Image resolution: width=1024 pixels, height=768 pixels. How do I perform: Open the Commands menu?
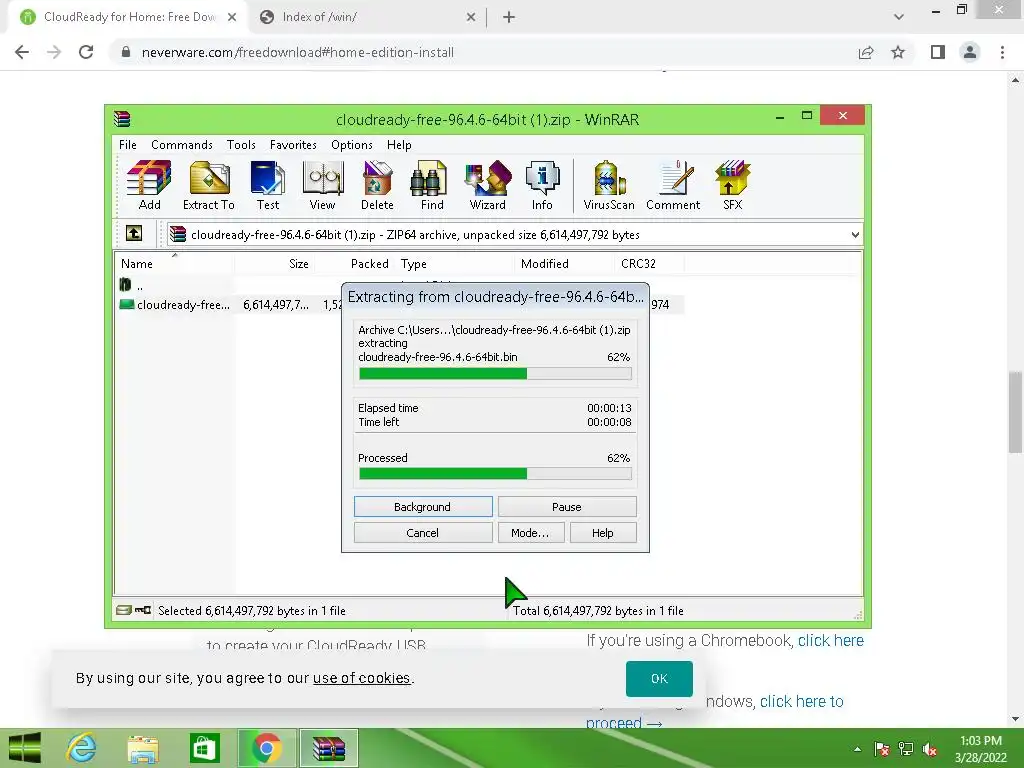(x=182, y=144)
